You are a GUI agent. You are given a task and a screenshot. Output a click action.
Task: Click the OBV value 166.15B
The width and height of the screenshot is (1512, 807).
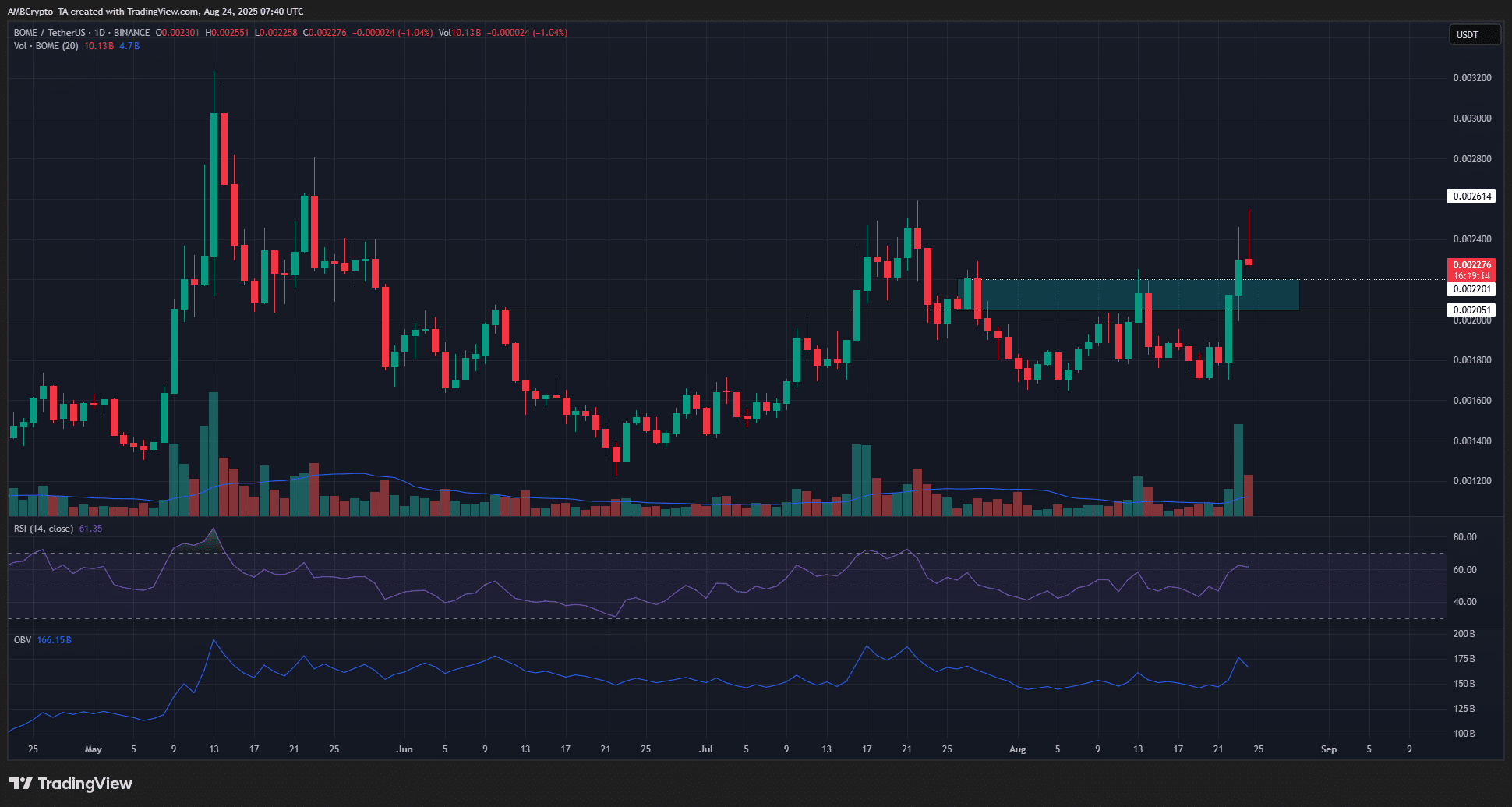[x=55, y=640]
